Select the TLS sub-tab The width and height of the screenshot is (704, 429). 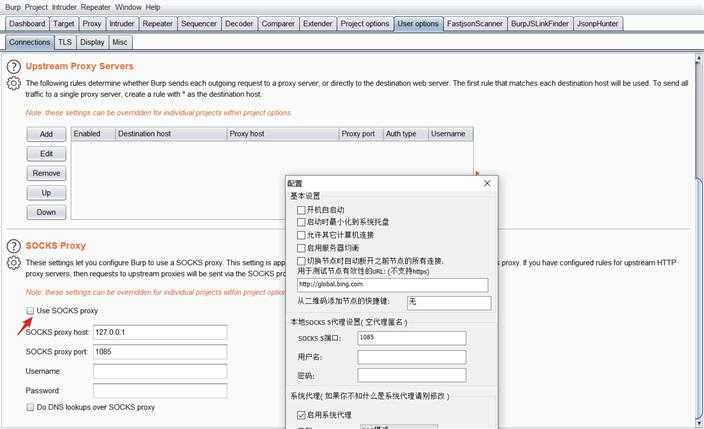click(65, 42)
